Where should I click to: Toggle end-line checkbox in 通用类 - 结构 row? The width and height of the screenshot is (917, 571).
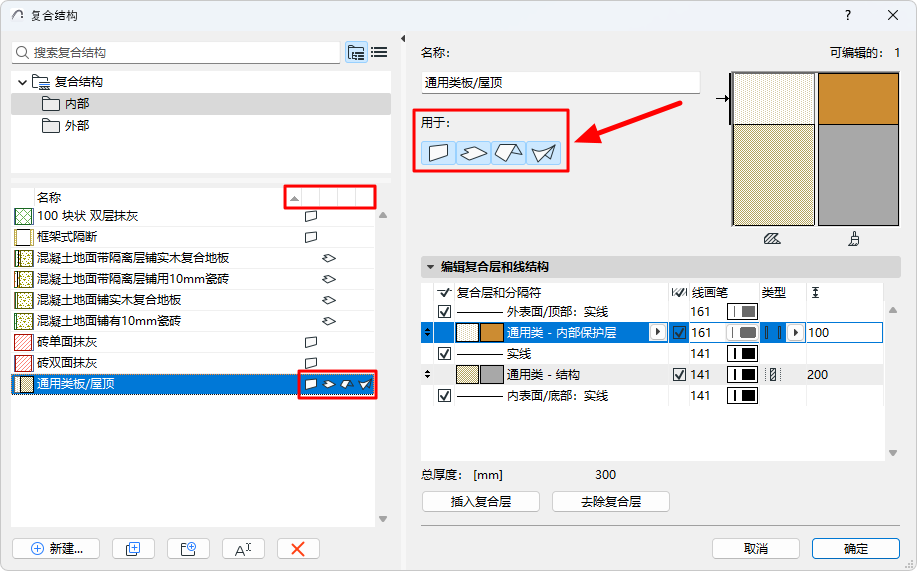(x=679, y=374)
